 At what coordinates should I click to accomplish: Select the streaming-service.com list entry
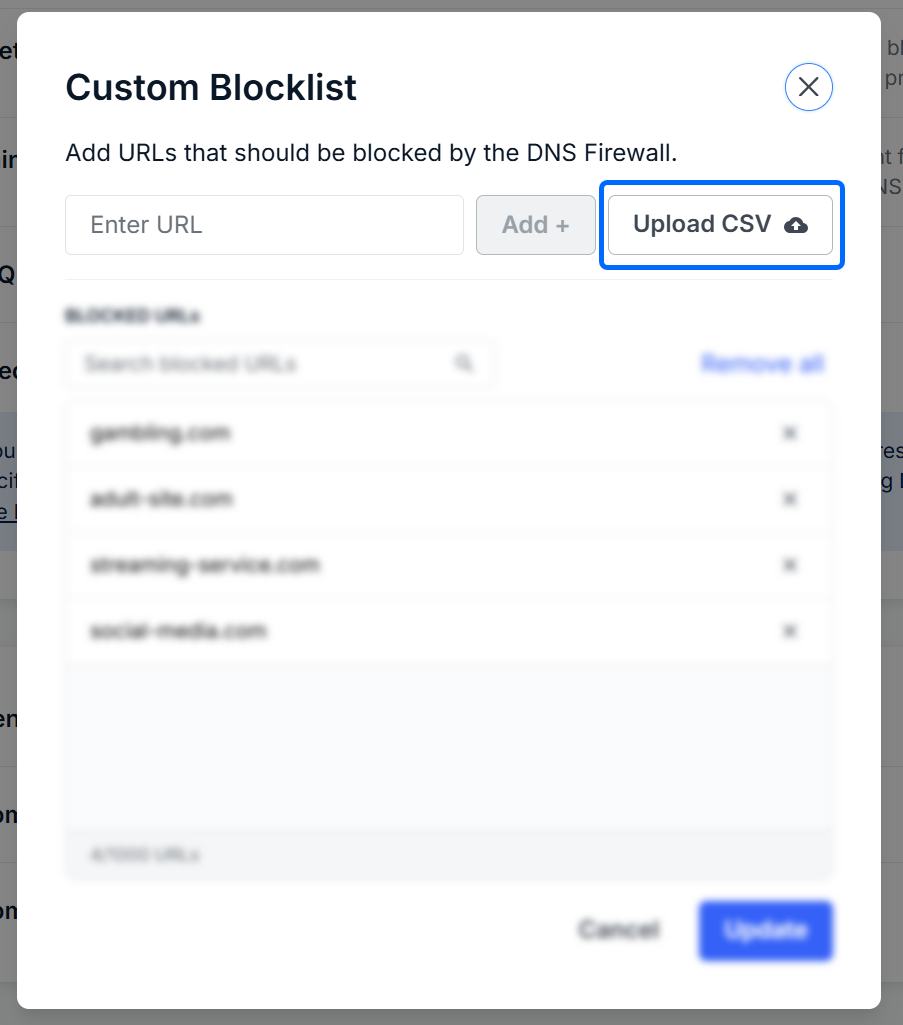pos(204,565)
